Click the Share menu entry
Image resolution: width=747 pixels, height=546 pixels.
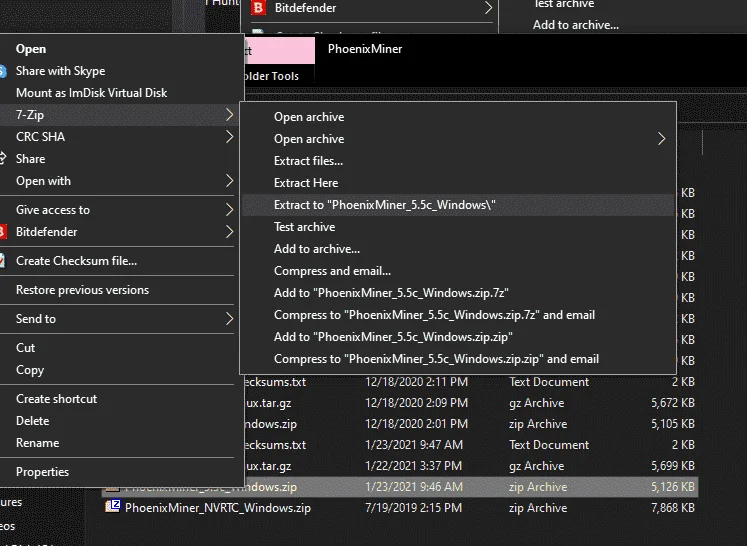coord(119,159)
